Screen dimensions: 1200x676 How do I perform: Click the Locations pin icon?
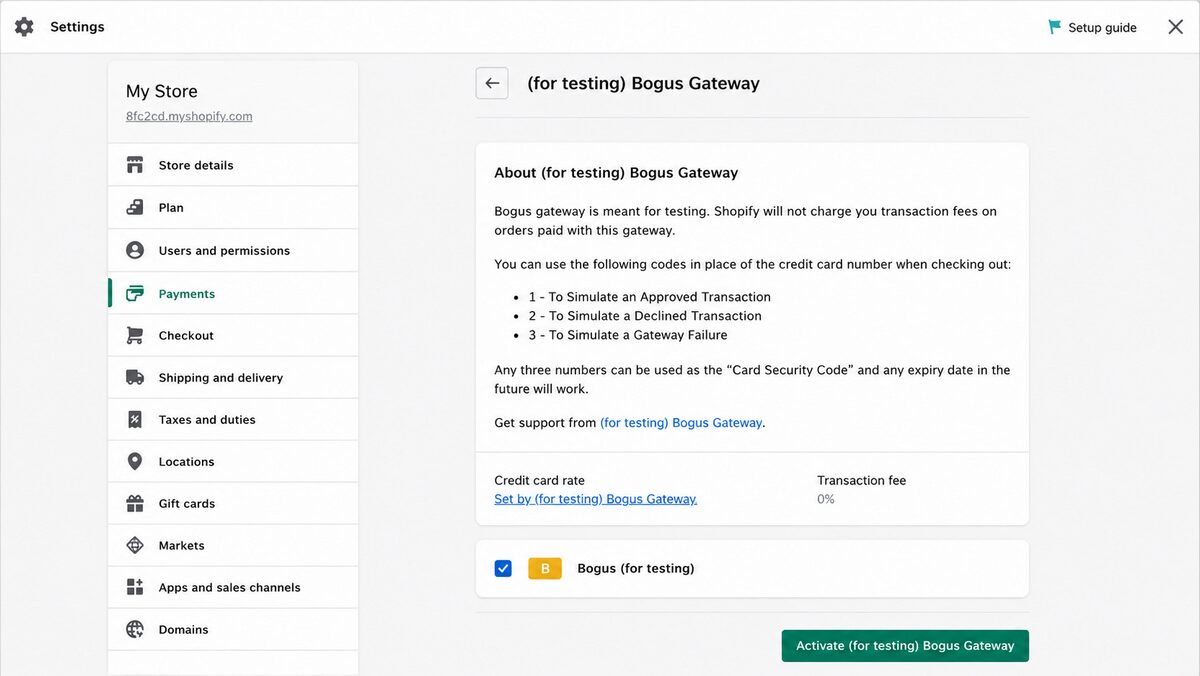point(135,462)
